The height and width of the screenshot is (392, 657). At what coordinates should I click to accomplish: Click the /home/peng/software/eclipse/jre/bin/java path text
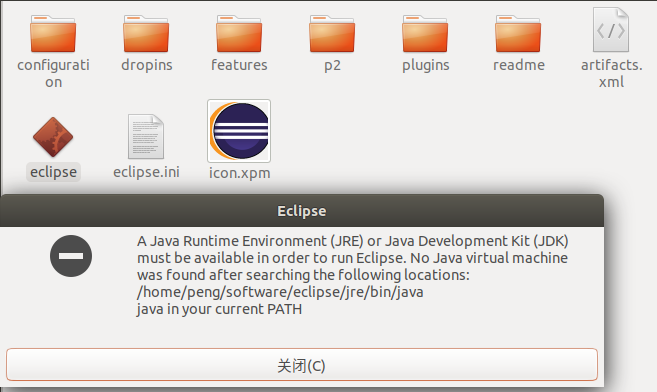pos(280,292)
